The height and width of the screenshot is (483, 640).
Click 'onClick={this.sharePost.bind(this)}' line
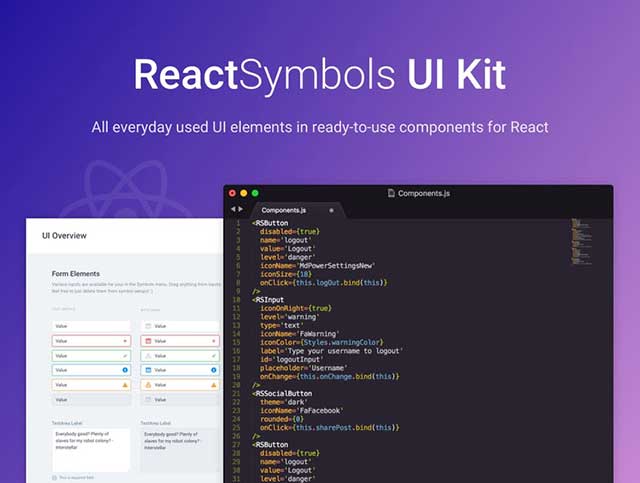click(330, 427)
